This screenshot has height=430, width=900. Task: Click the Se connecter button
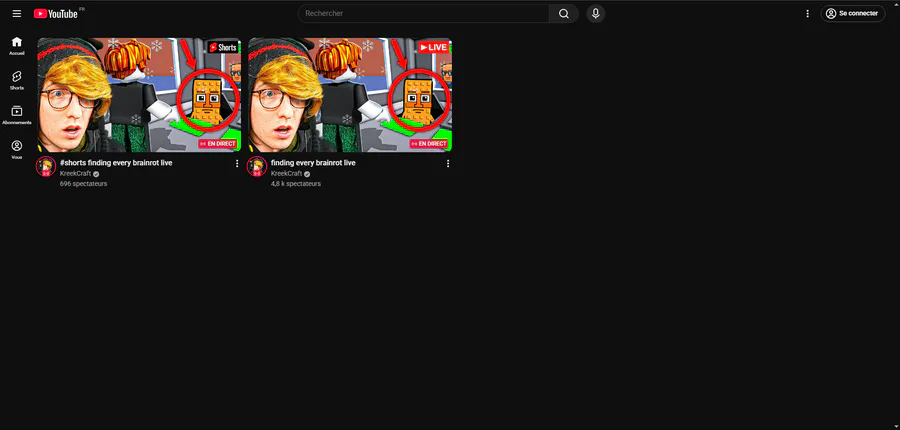click(x=852, y=14)
